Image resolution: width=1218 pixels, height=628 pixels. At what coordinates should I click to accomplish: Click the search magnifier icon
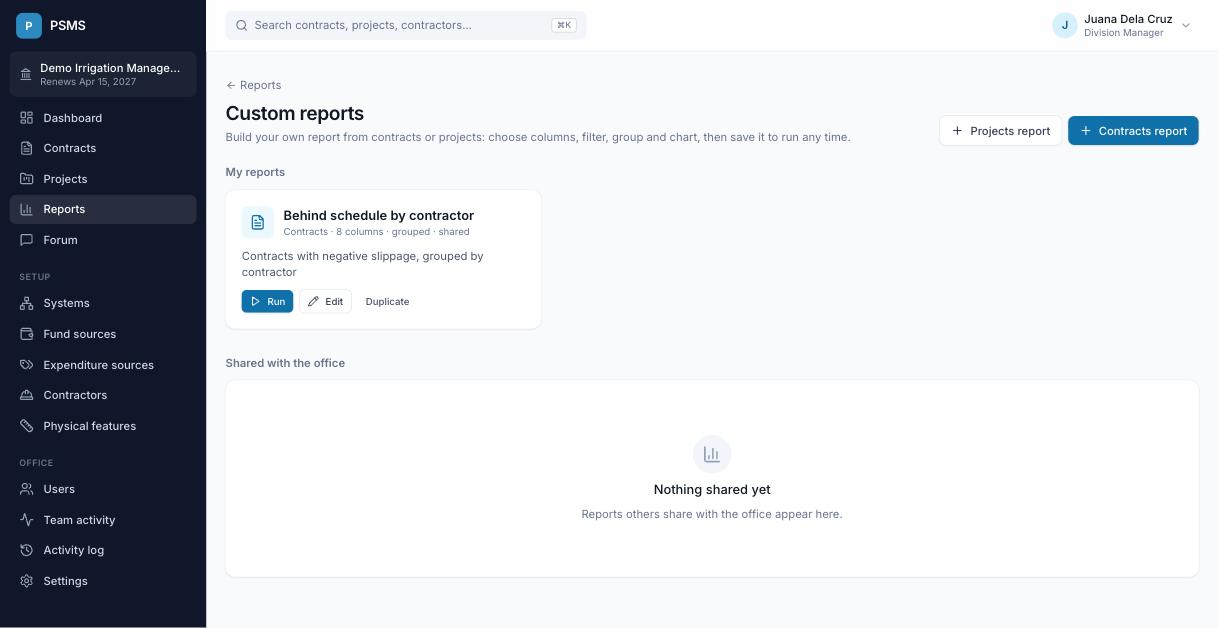241,25
